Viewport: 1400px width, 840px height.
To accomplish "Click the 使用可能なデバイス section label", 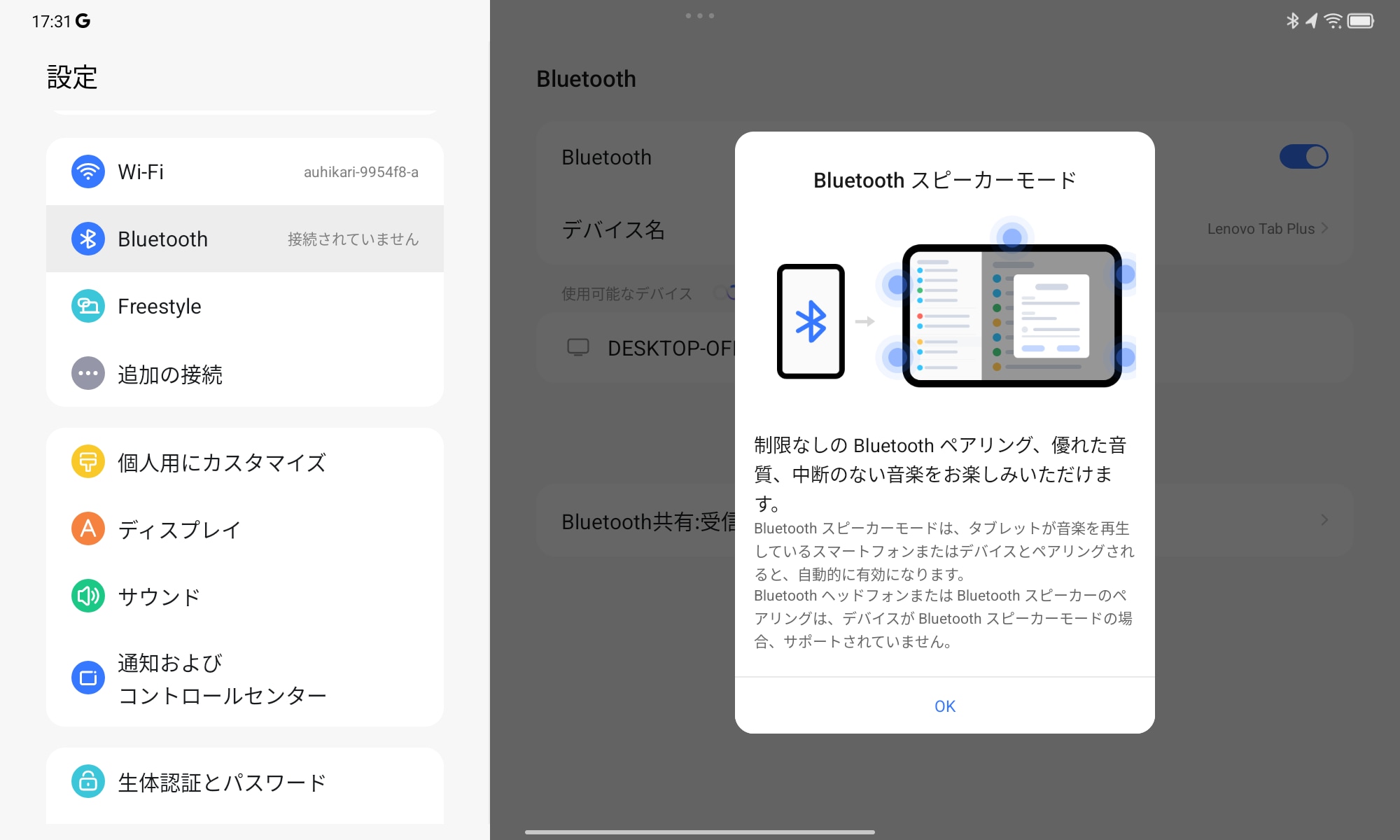I will click(626, 293).
